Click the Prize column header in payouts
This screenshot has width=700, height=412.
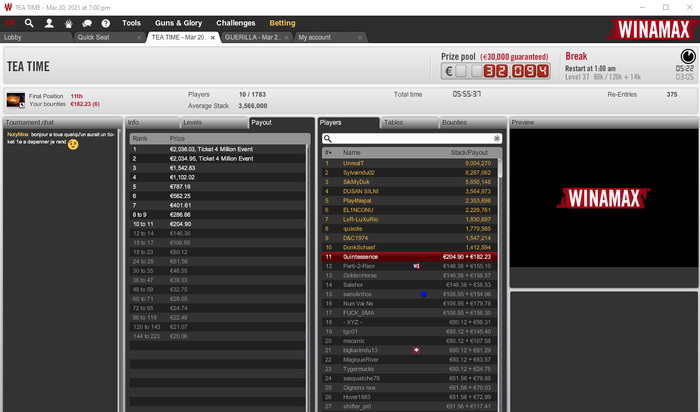click(177, 139)
